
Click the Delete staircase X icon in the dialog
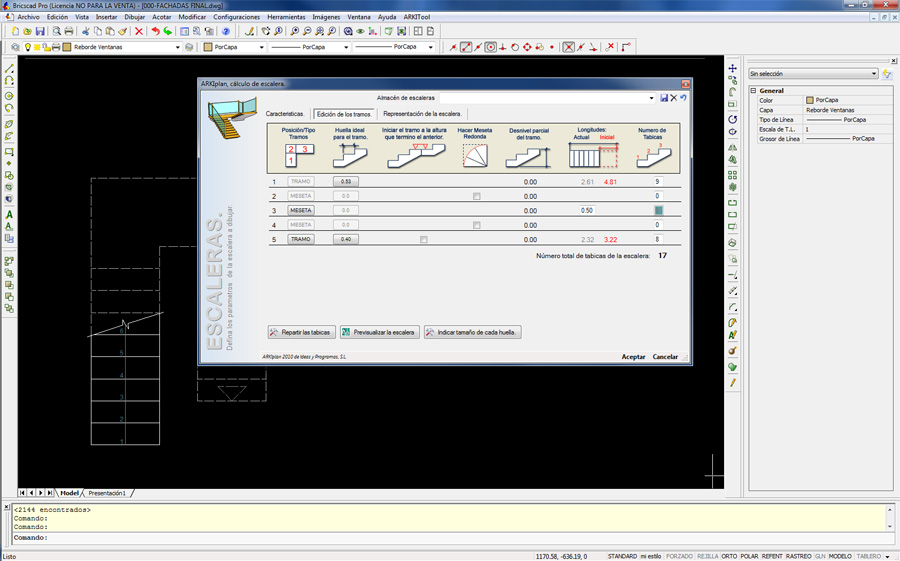coord(674,98)
